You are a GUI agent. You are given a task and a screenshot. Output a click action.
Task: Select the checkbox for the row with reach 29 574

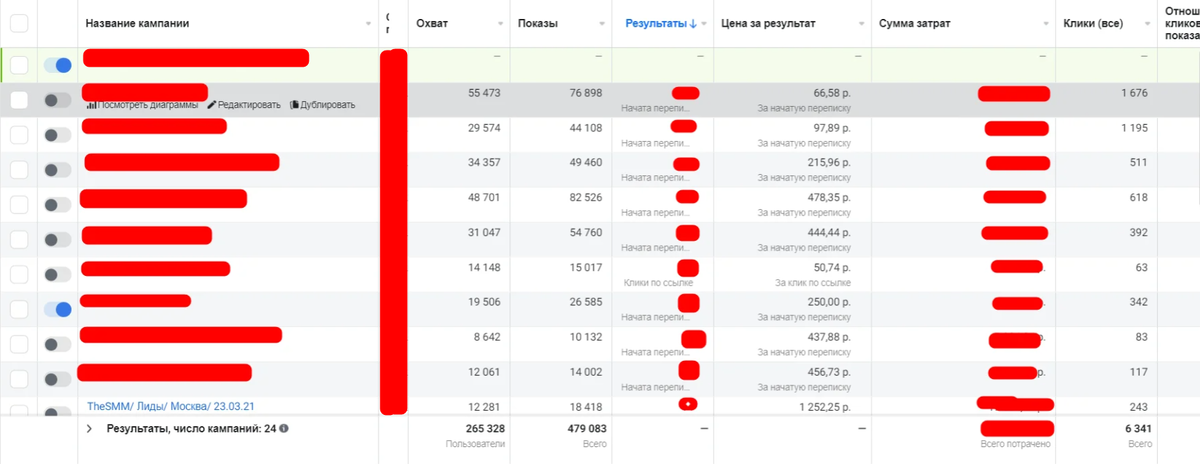(x=19, y=135)
